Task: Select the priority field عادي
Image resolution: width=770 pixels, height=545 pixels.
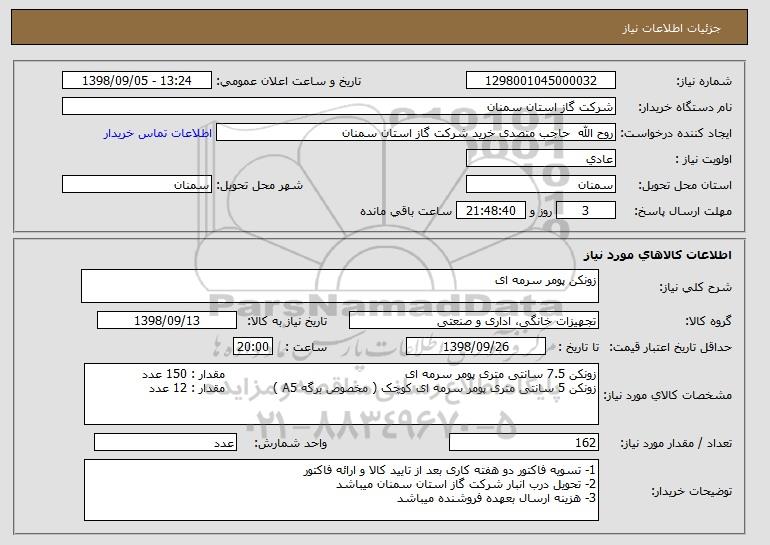Action: tap(541, 159)
